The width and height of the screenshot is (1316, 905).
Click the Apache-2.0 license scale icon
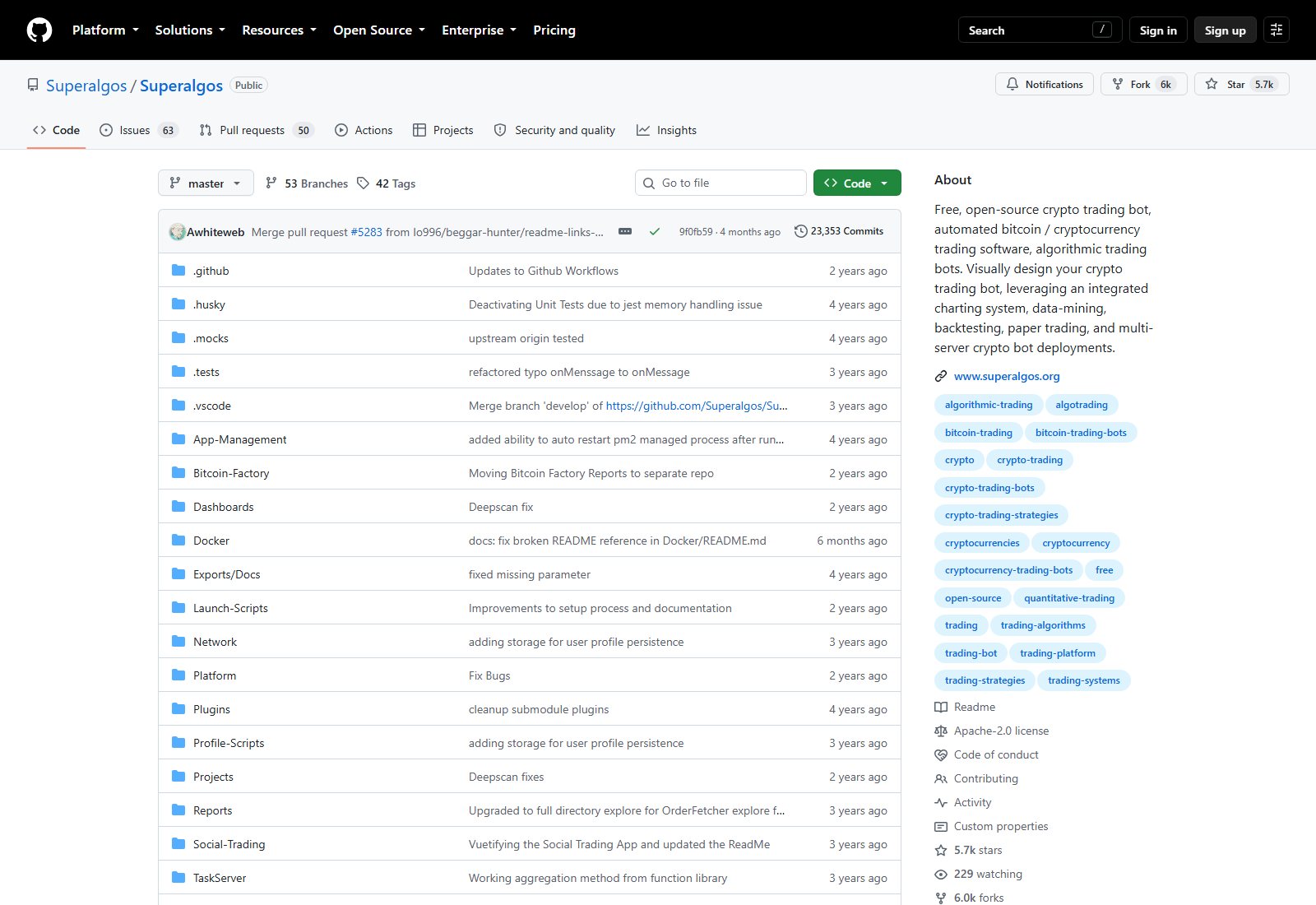941,731
